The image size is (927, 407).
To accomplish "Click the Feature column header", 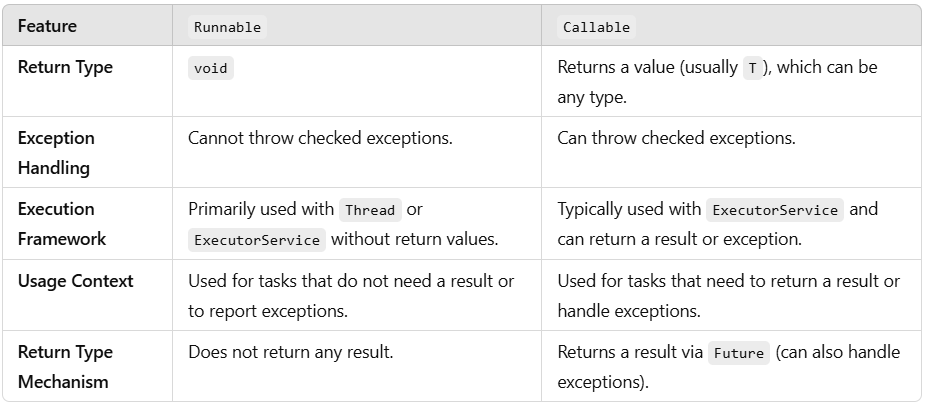I will pyautogui.click(x=47, y=26).
